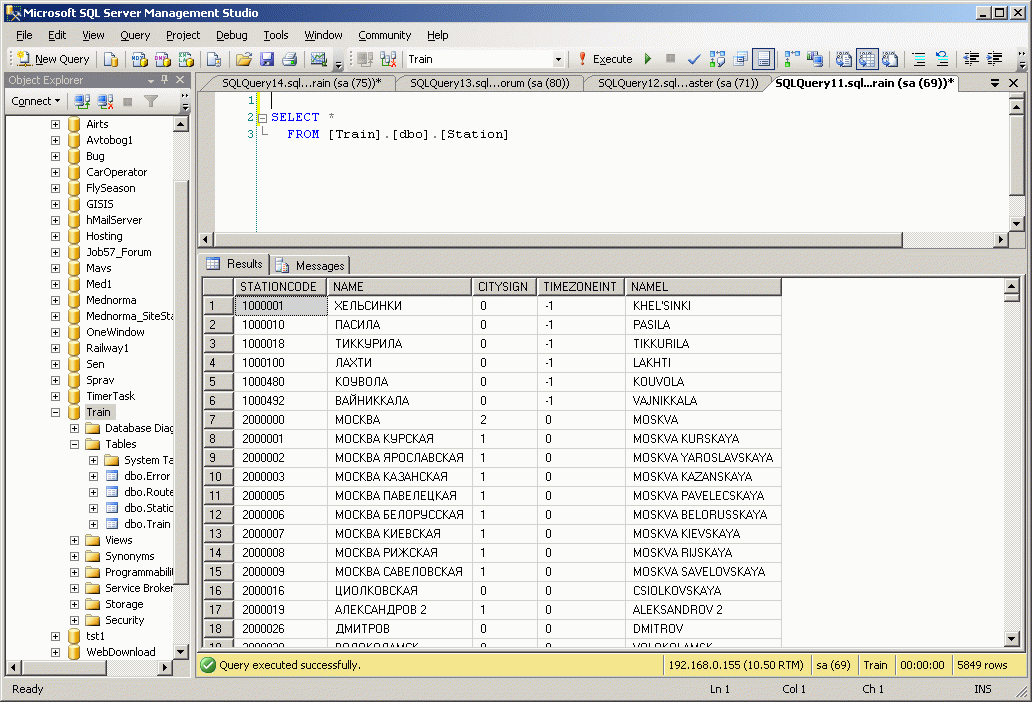Select the cell containing 1000001
Image resolution: width=1032 pixels, height=702 pixels.
[281, 306]
